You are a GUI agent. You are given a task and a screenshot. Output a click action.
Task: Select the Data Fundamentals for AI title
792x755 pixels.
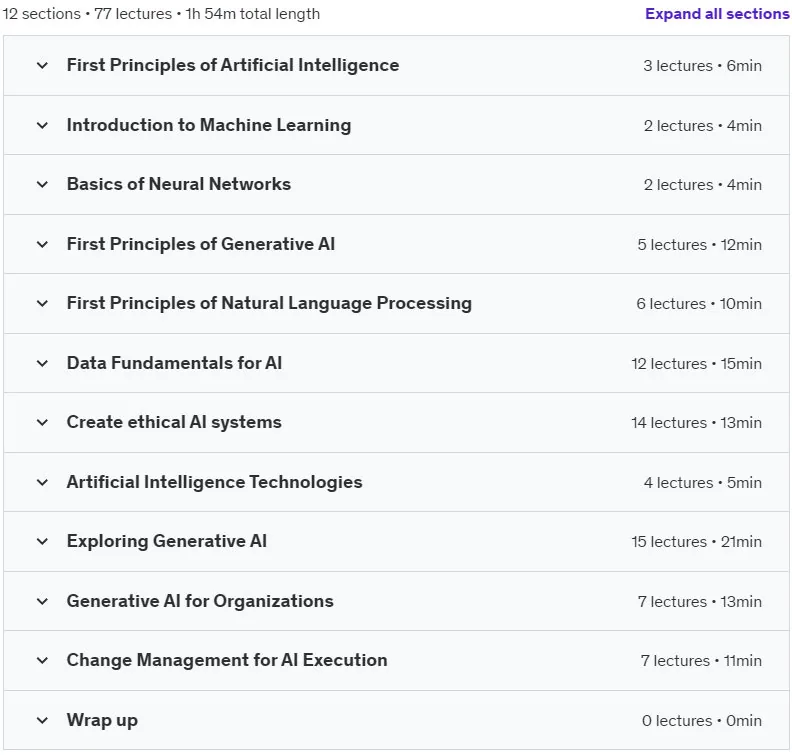click(x=174, y=363)
